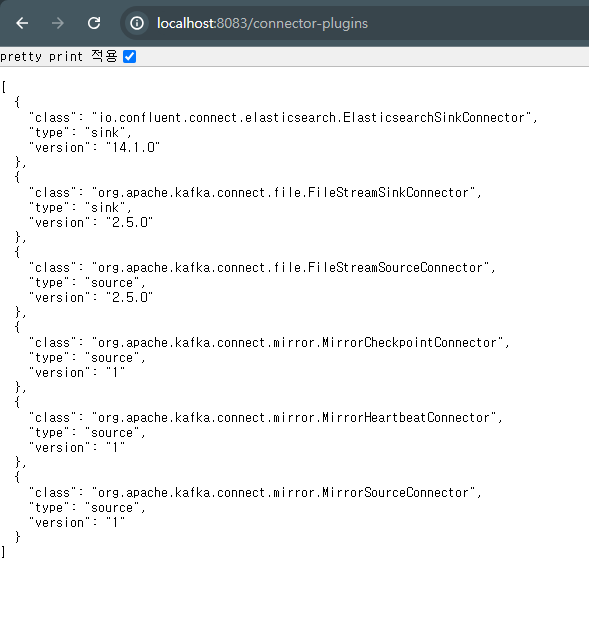This screenshot has width=589, height=635.
Task: Click the MirrorCheckpointConnector "source" type line
Action: pyautogui.click(x=87, y=358)
